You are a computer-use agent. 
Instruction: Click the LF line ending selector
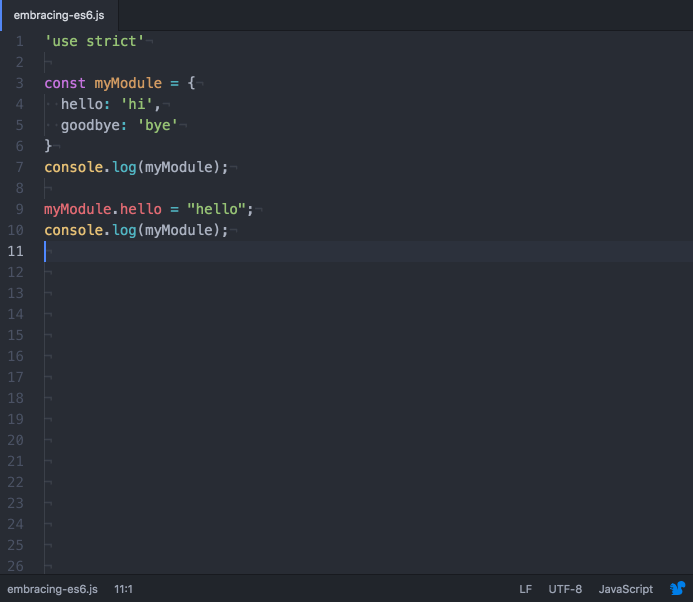525,589
